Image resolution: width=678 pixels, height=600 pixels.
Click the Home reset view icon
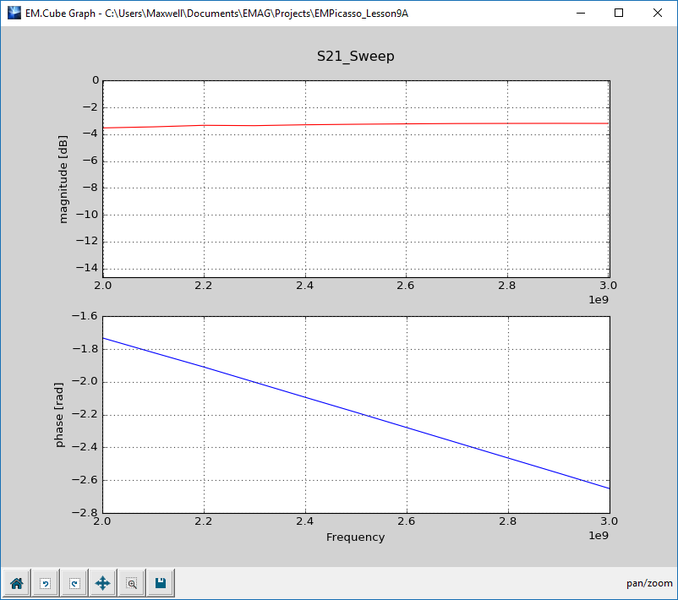16,584
